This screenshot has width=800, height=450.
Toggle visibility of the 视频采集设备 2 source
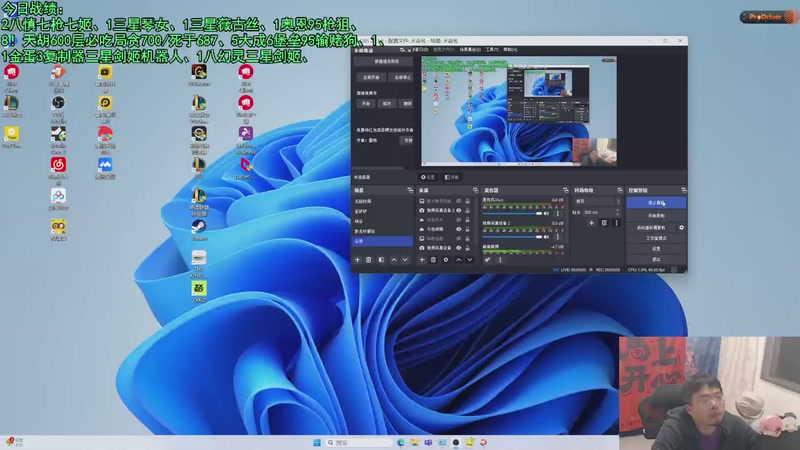pos(459,210)
